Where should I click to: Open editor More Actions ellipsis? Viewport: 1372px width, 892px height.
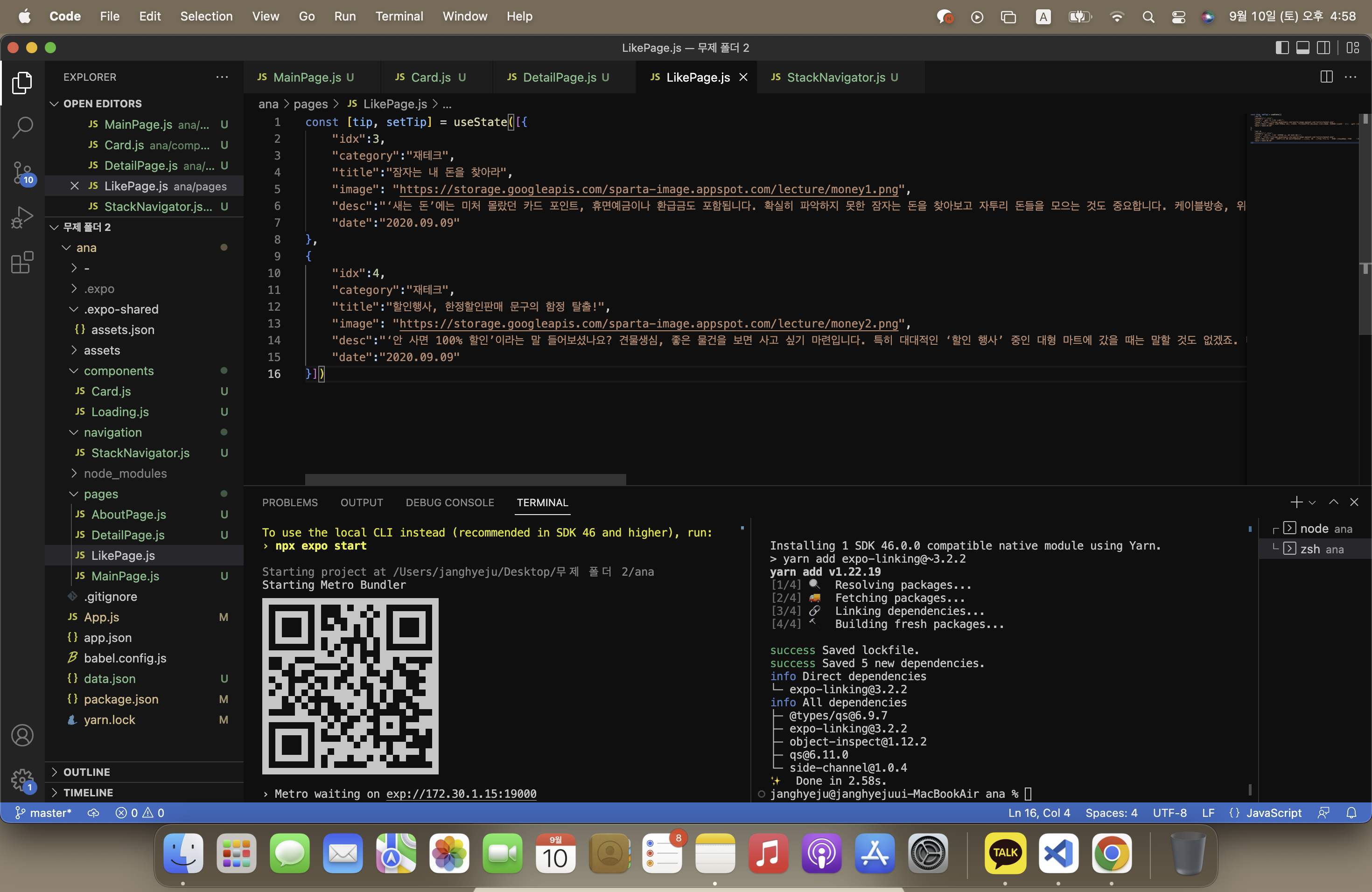[x=1350, y=77]
